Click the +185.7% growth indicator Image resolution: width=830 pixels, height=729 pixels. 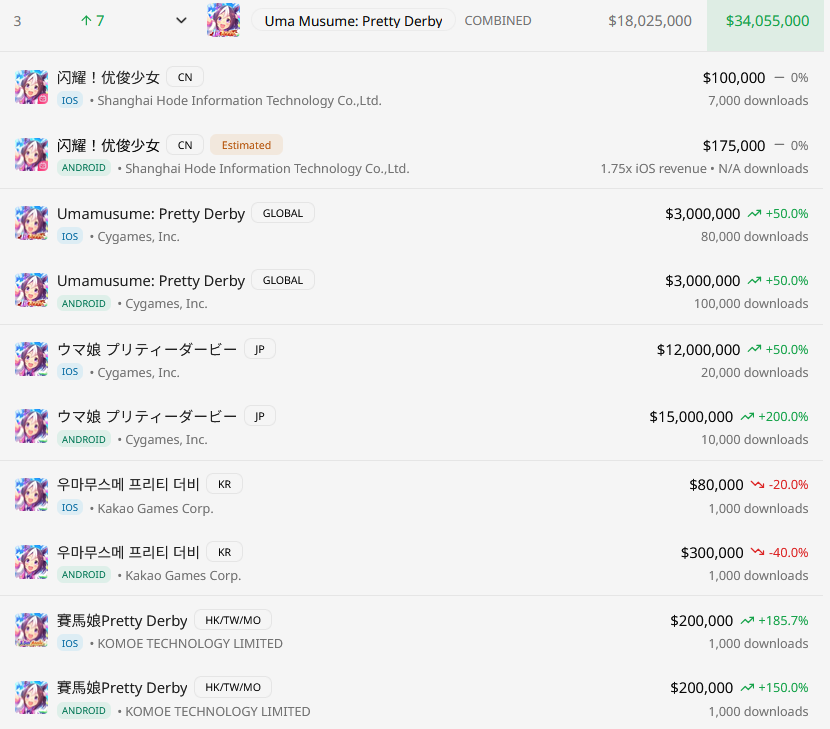tap(774, 620)
